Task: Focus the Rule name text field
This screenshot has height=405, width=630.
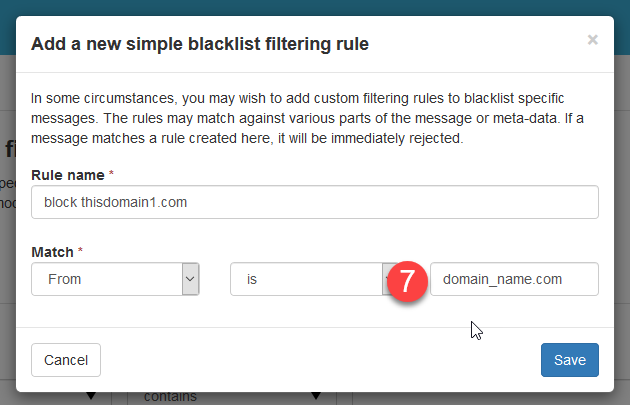Action: coord(315,202)
